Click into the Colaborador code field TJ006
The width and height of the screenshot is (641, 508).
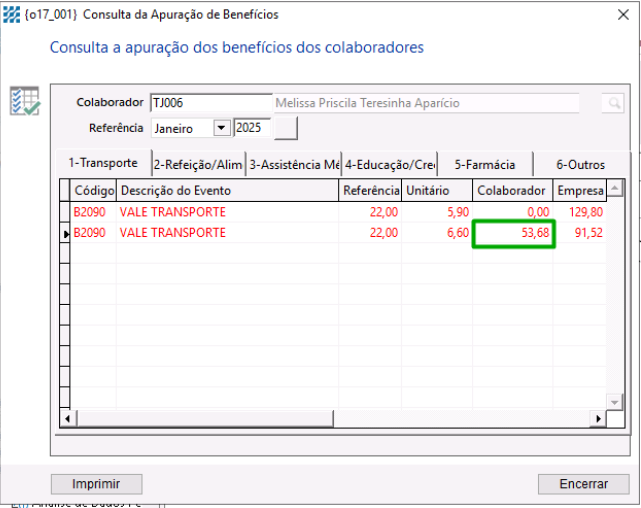210,103
